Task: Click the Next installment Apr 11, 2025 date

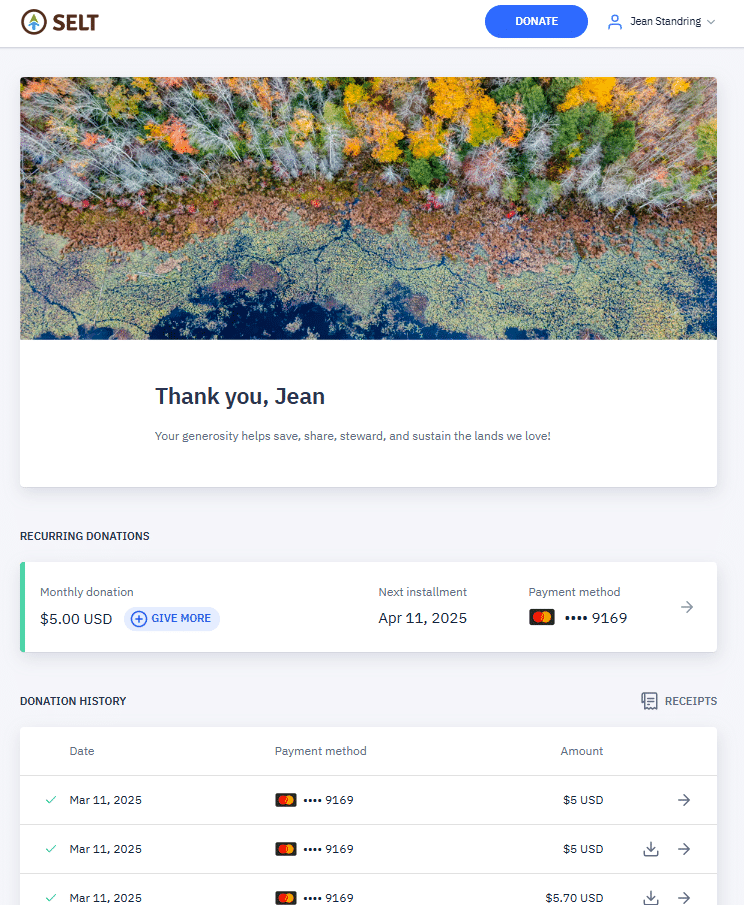Action: click(x=422, y=618)
